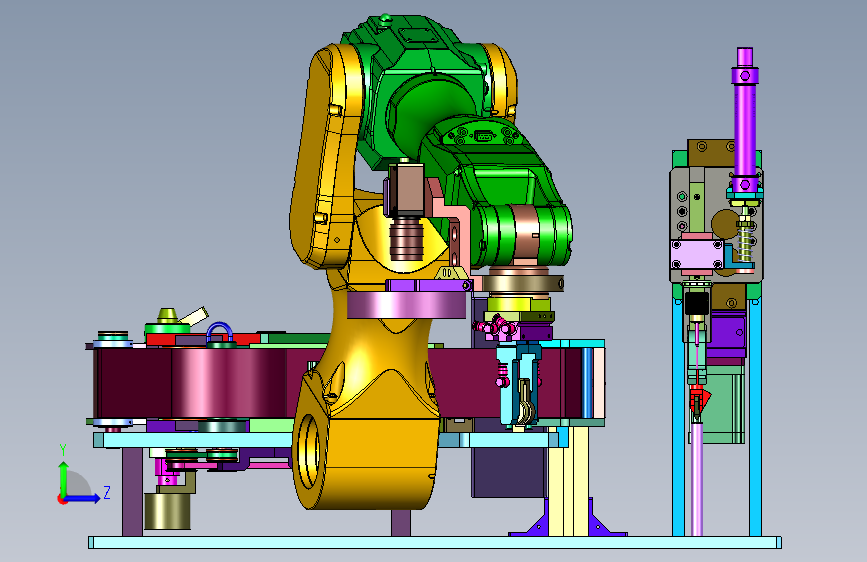The height and width of the screenshot is (562, 867).
Task: Select the coil spring on the right station
Action: tap(746, 241)
